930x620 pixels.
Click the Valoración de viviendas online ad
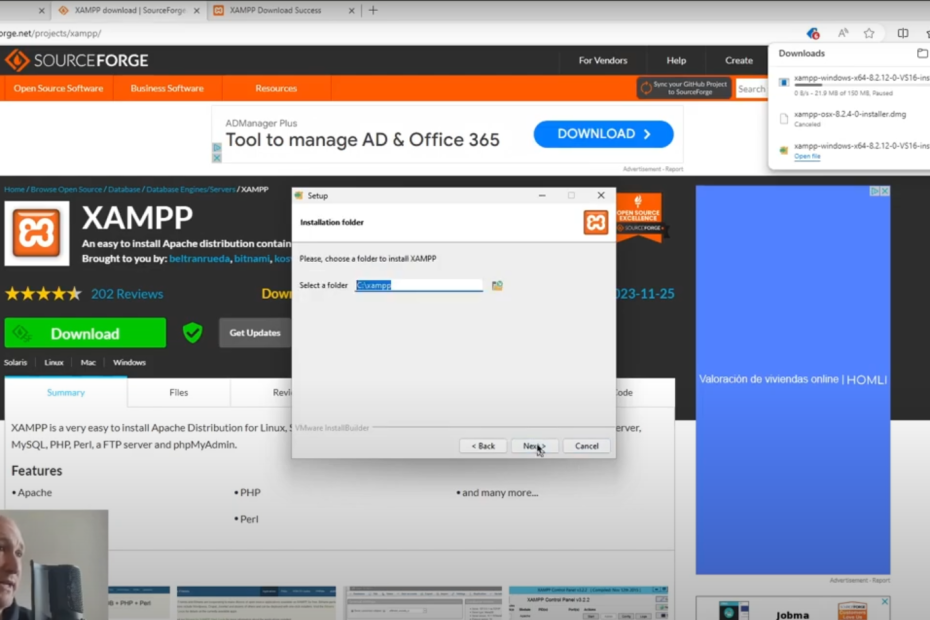point(792,380)
